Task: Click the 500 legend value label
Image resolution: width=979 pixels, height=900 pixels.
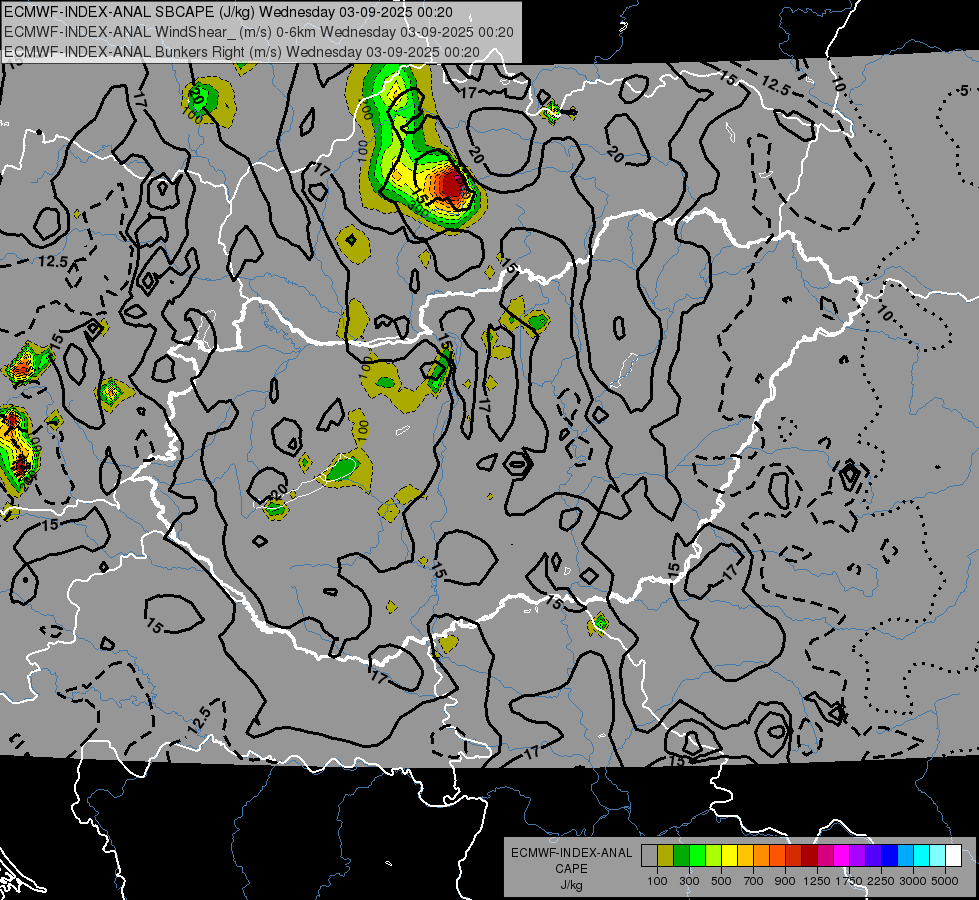Action: coord(721,881)
